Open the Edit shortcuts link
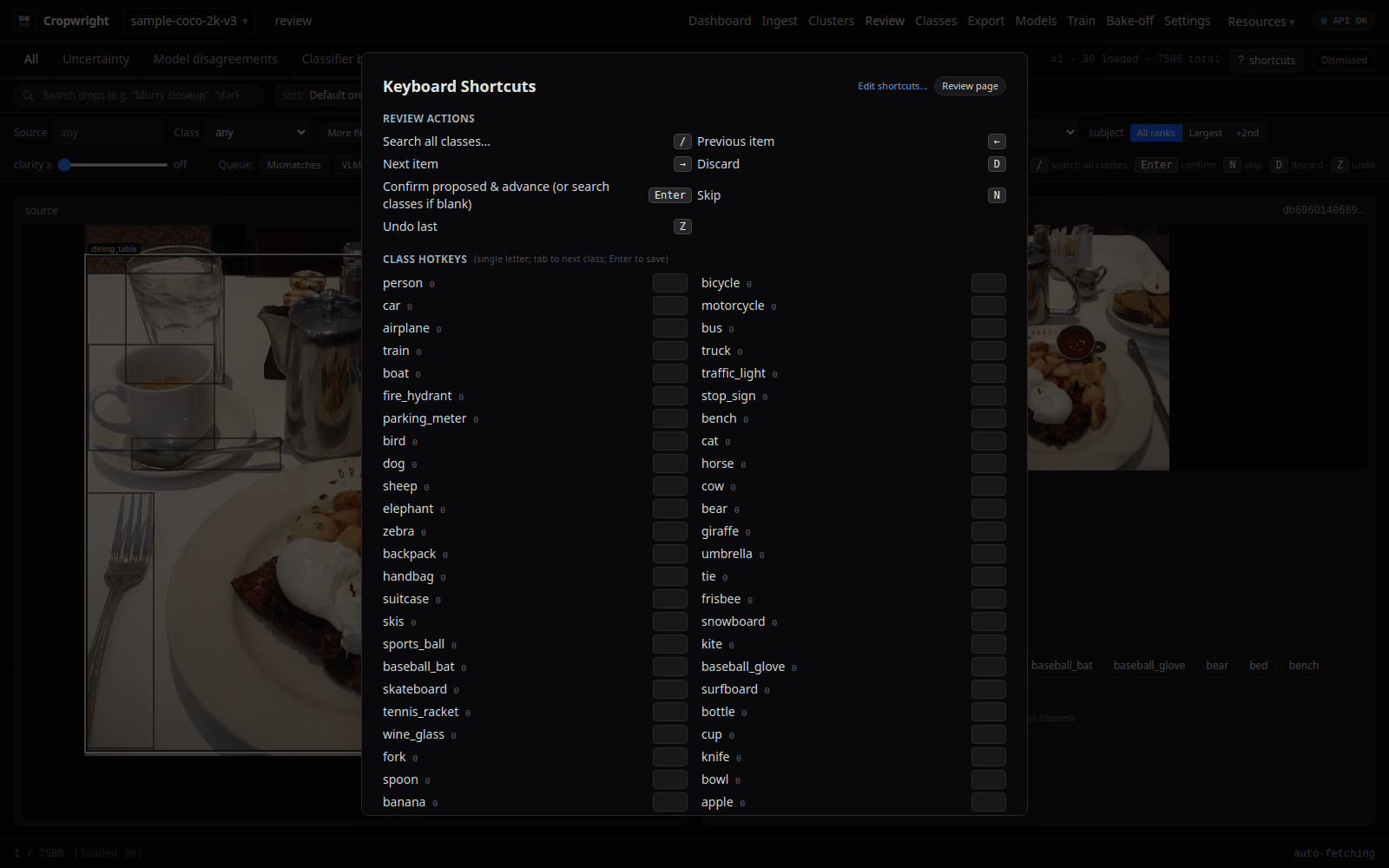 pyautogui.click(x=892, y=86)
